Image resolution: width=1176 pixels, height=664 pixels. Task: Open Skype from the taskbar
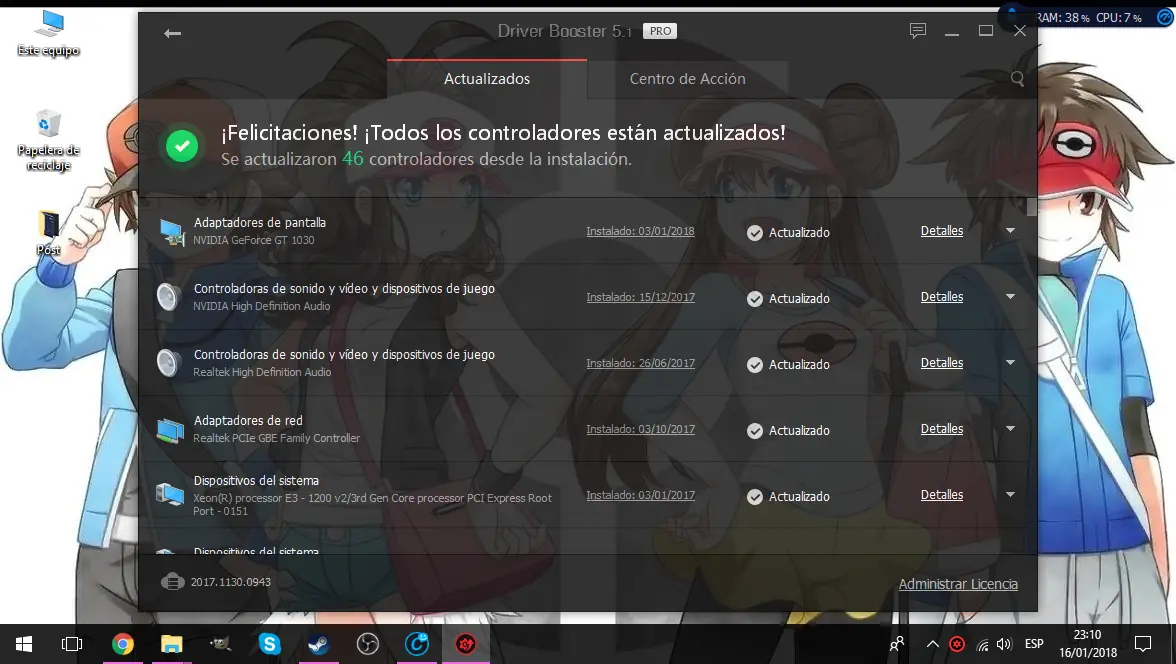point(269,644)
